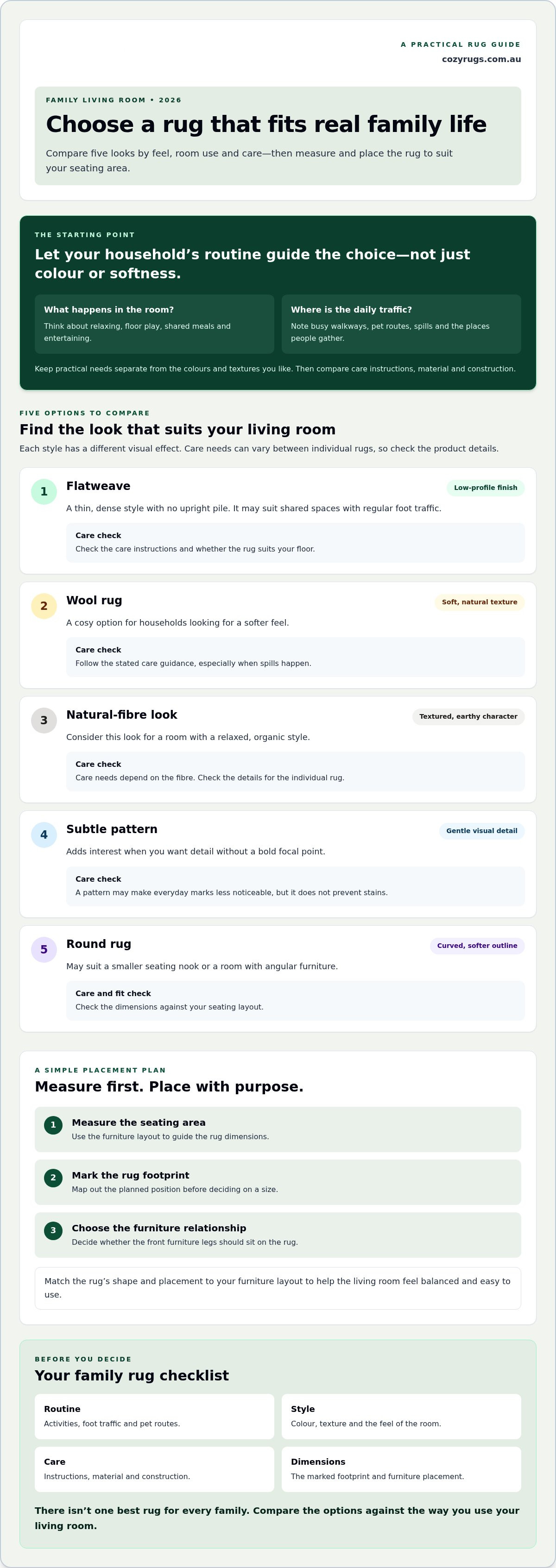Select the Low-profile finish tag
The image size is (556, 1568).
click(x=486, y=488)
